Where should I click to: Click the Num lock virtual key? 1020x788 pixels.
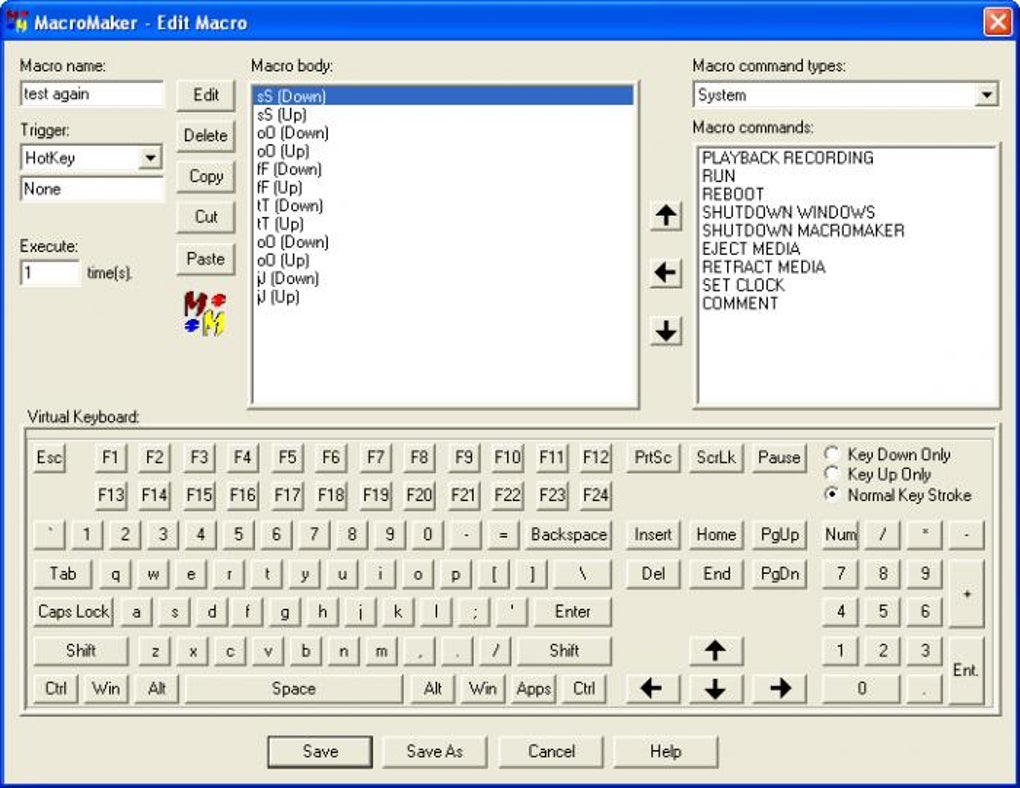click(840, 535)
